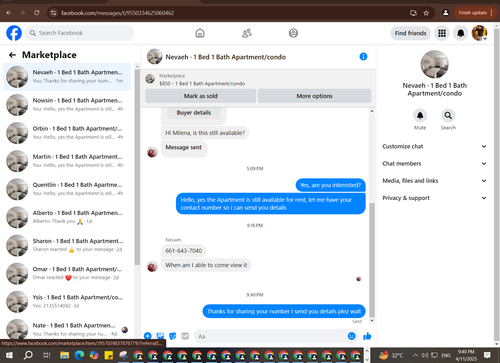Focus the Search Facebook field
This screenshot has width=500, height=363.
pos(80,33)
